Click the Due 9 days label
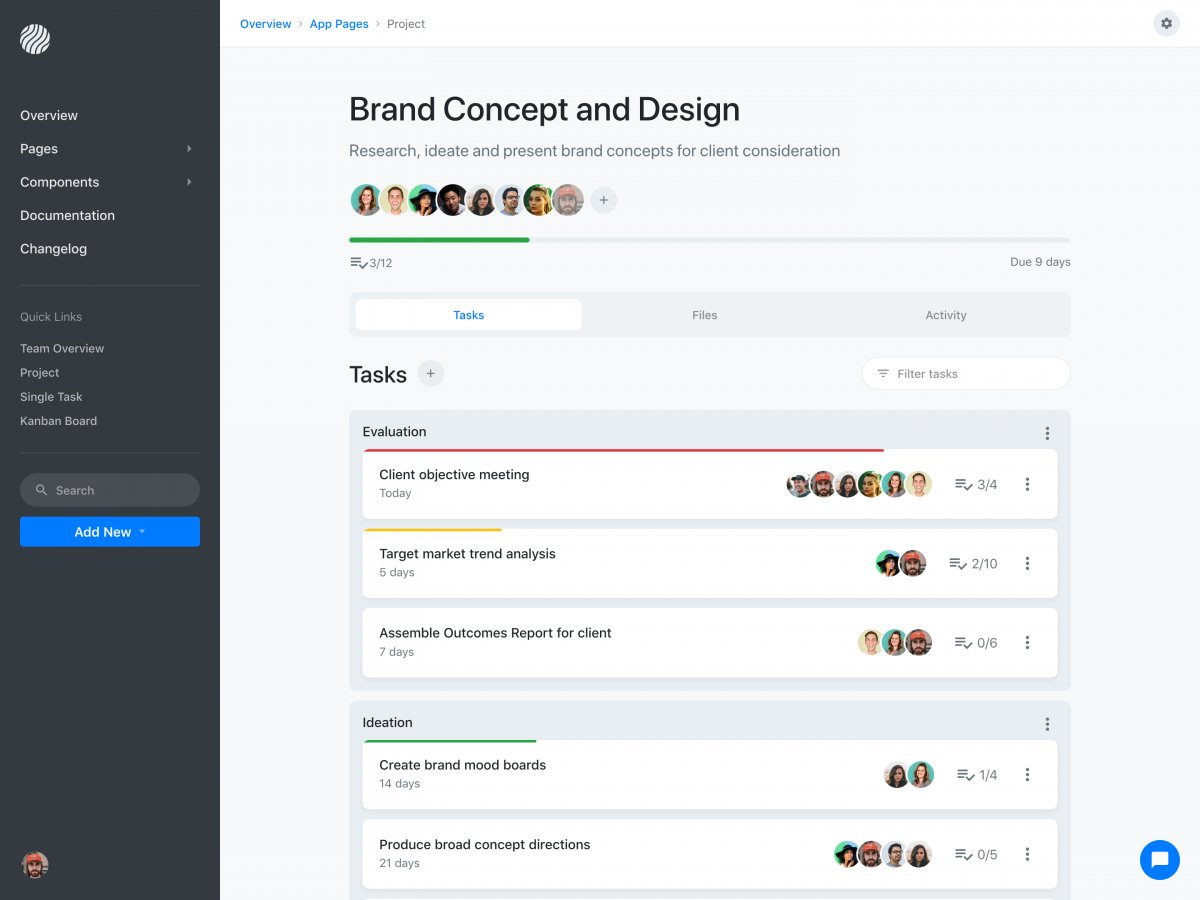The width and height of the screenshot is (1200, 900). click(1040, 262)
